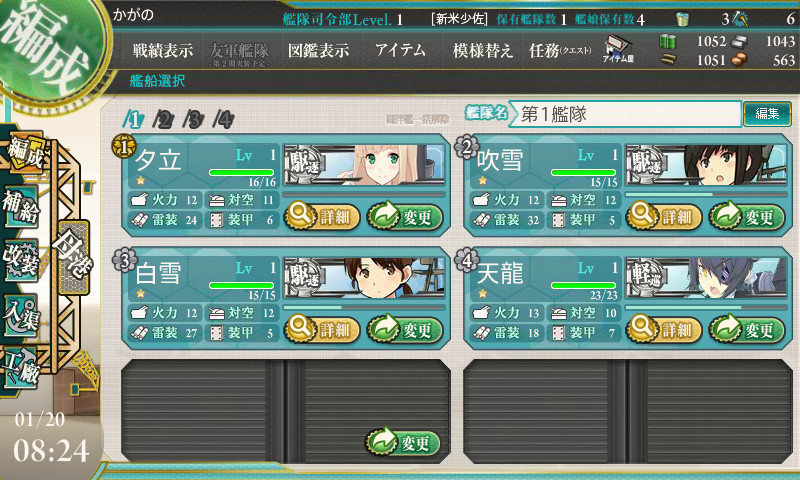The height and width of the screenshot is (480, 800).
Task: Open 任務(クエスト) quest menu
Action: (560, 50)
